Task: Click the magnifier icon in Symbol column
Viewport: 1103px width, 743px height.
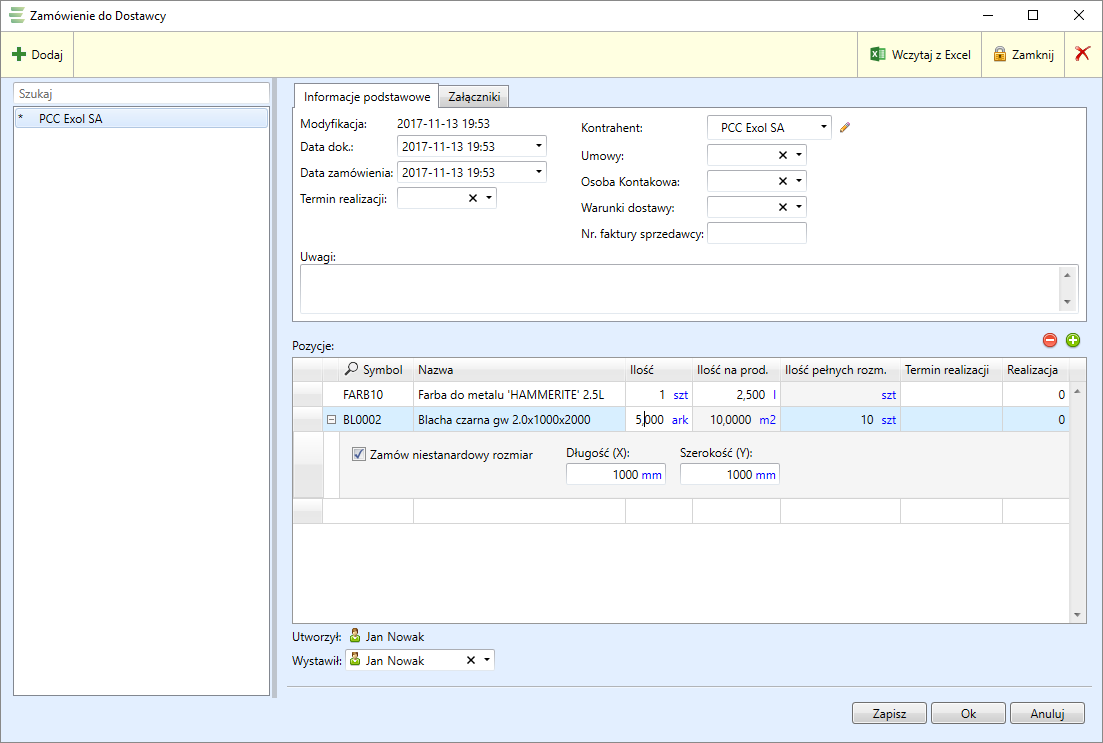Action: click(351, 370)
